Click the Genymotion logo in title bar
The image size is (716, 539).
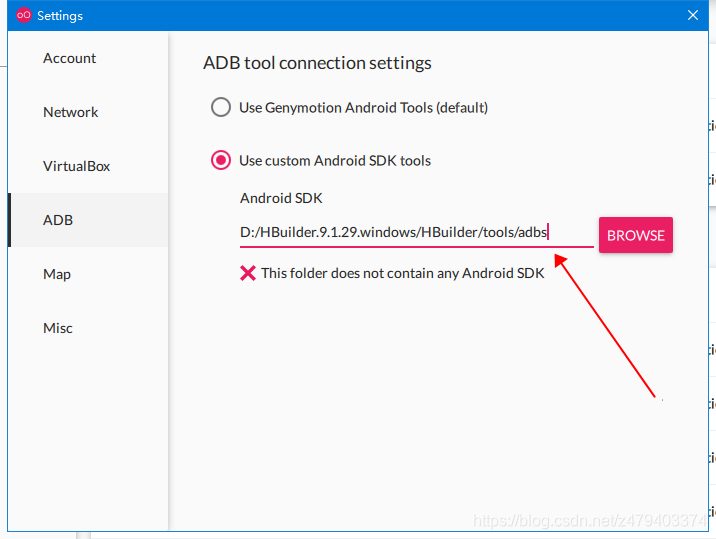(24, 15)
